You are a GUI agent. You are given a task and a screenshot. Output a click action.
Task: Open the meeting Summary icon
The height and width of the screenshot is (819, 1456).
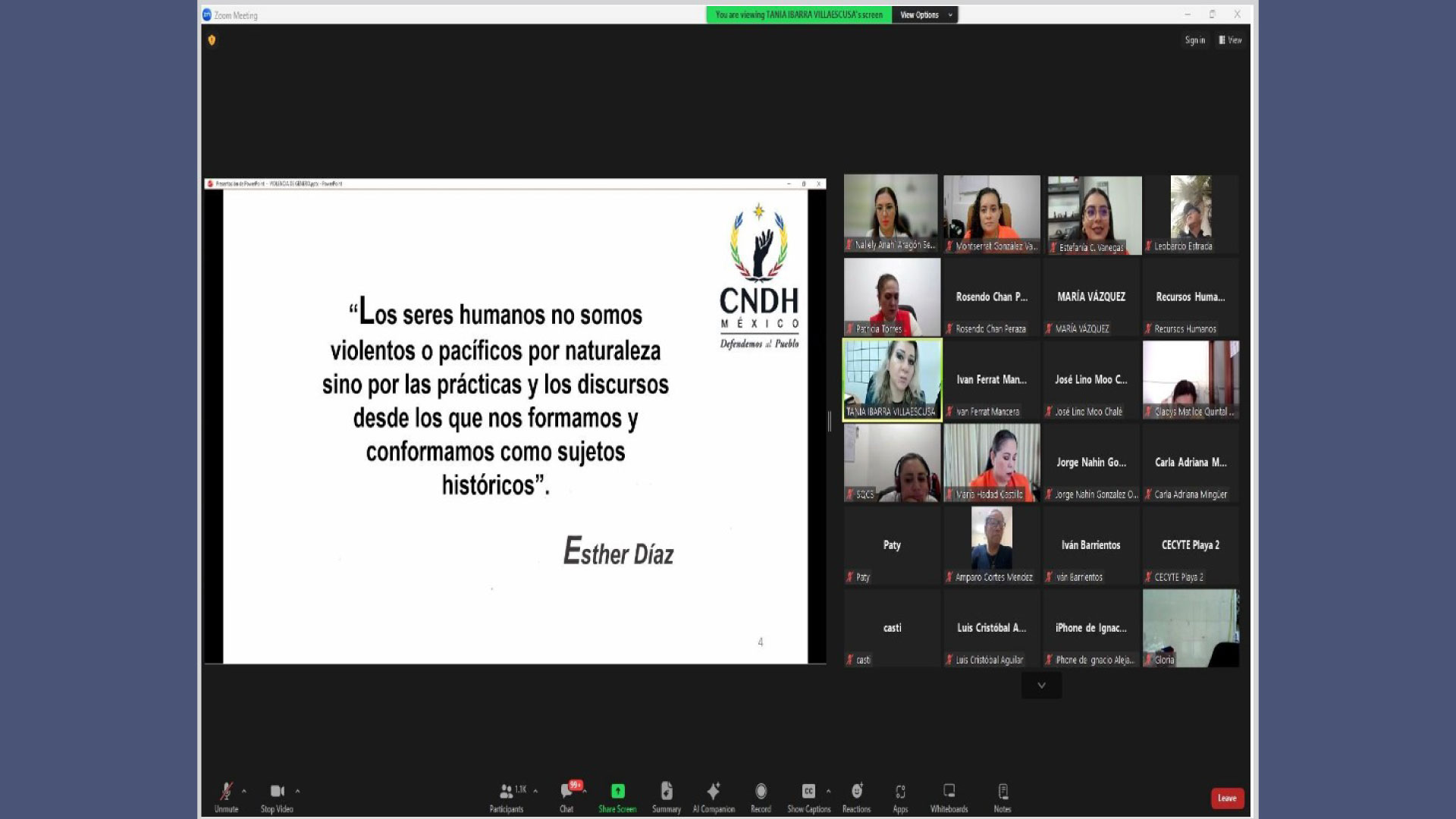click(x=666, y=792)
